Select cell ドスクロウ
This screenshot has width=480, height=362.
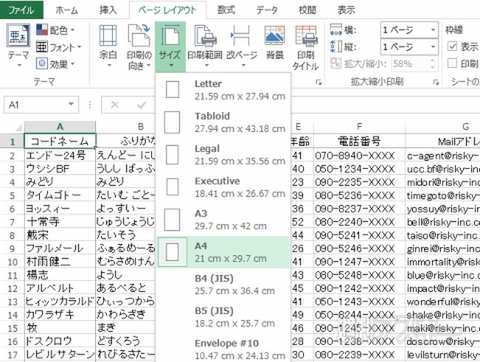60,341
